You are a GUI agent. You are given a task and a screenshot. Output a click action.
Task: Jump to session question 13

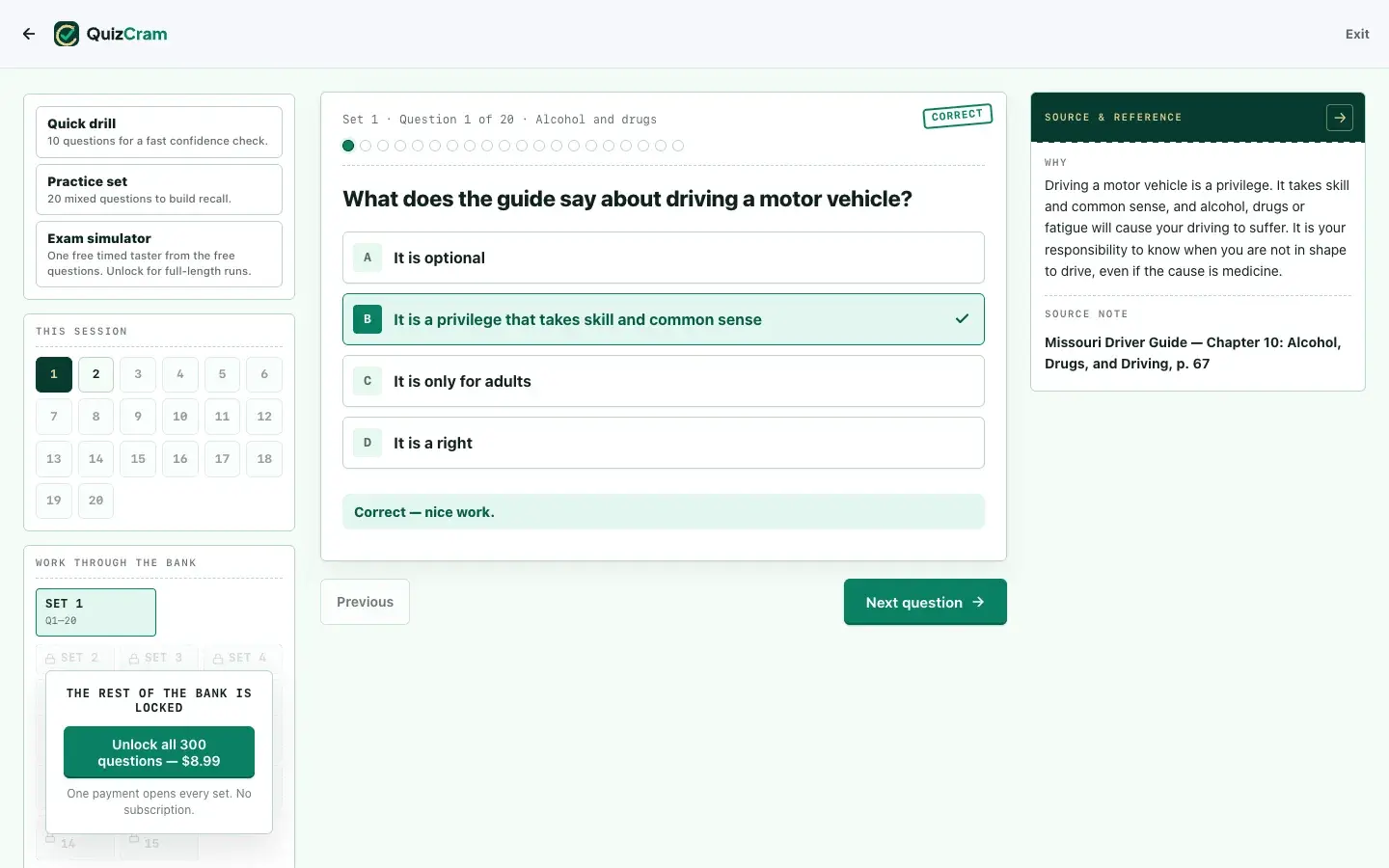click(54, 459)
